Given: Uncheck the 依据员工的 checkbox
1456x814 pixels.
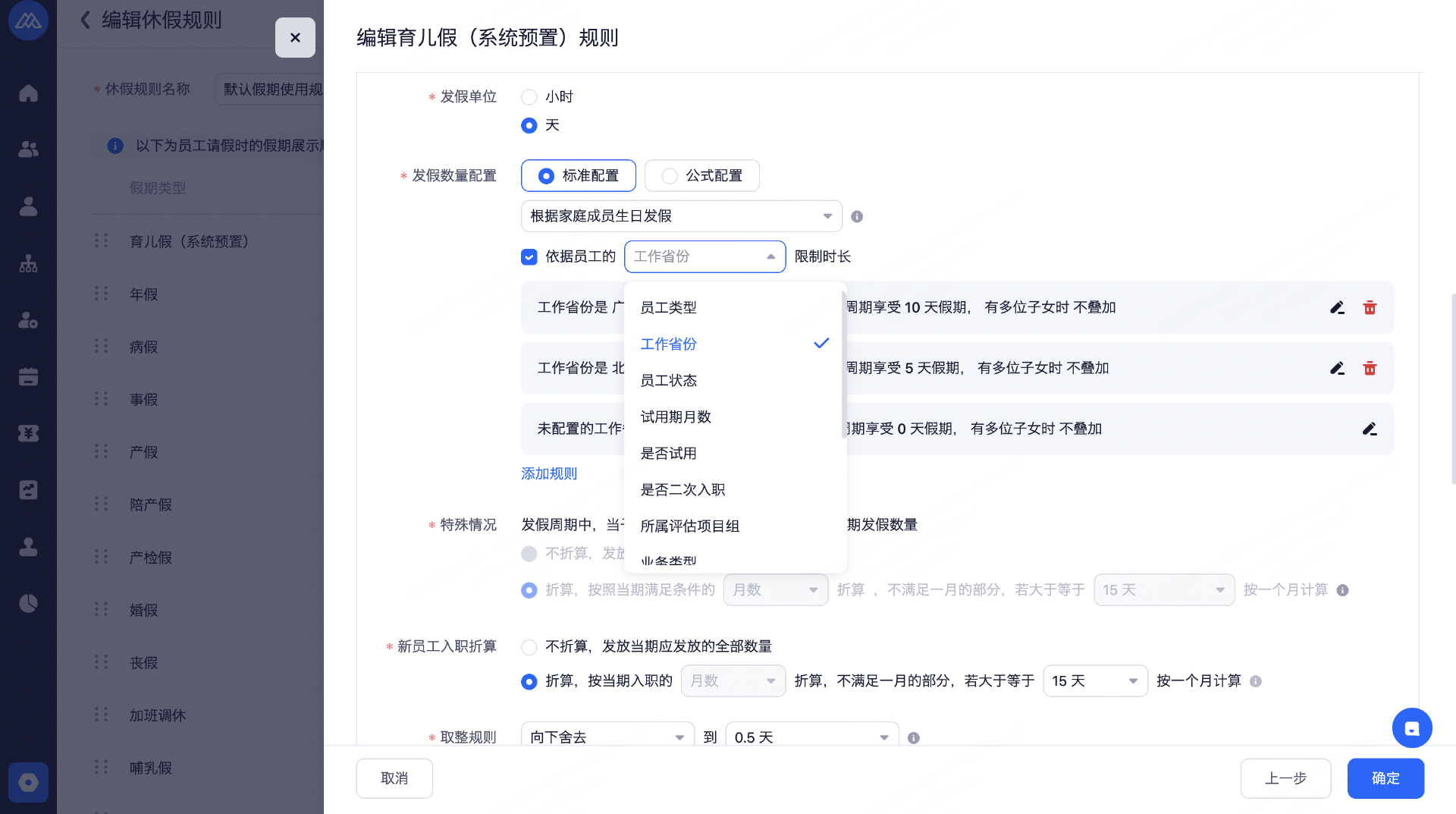Looking at the screenshot, I should [529, 257].
